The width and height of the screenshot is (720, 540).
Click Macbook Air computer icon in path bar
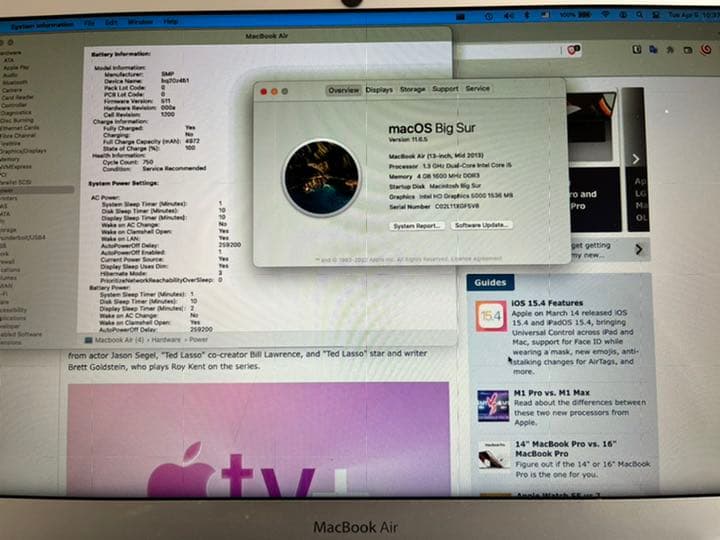click(89, 340)
